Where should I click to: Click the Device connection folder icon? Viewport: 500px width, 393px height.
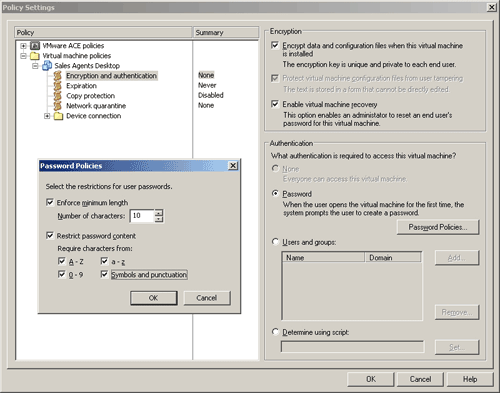pyautogui.click(x=58, y=116)
